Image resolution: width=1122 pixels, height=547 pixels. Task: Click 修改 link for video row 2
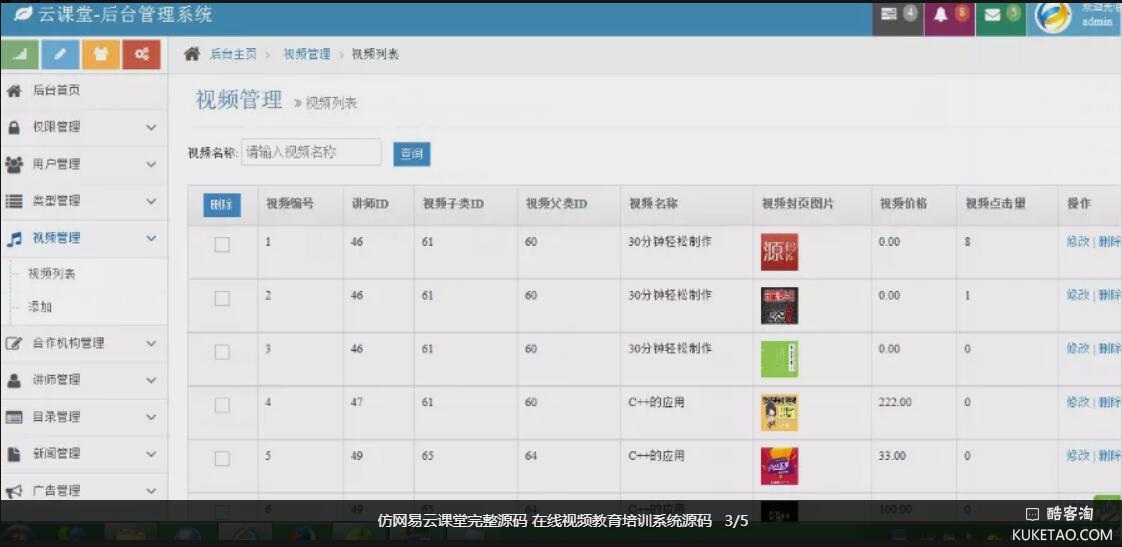pyautogui.click(x=1078, y=295)
